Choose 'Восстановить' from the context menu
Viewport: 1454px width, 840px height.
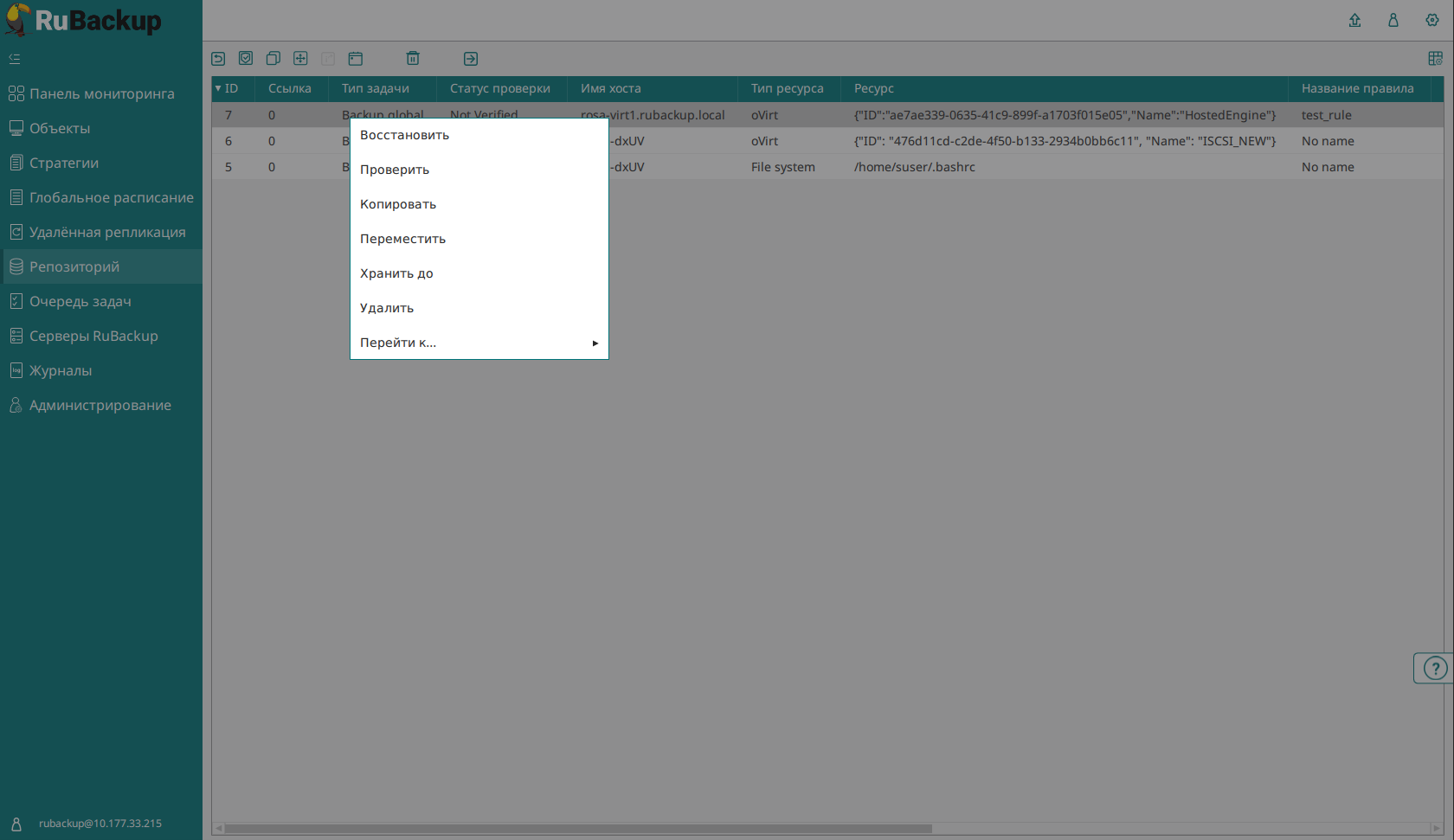tap(404, 135)
